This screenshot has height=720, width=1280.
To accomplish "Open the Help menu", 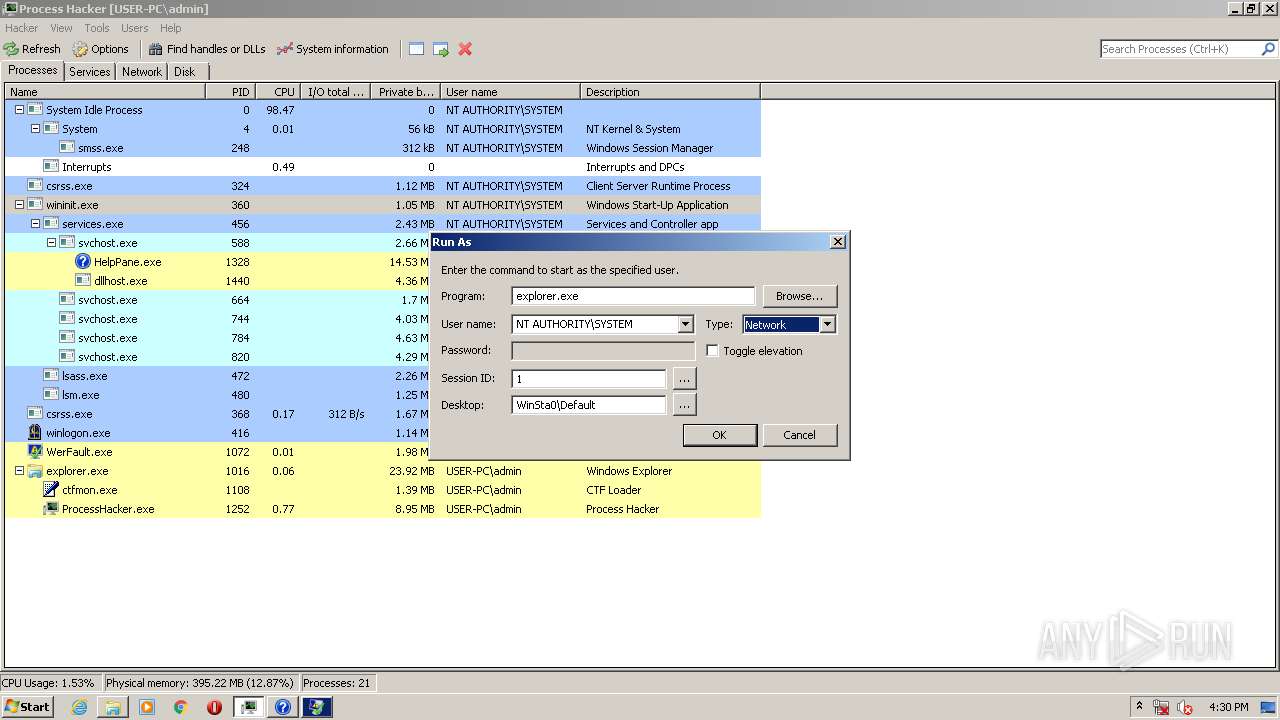I will (171, 28).
